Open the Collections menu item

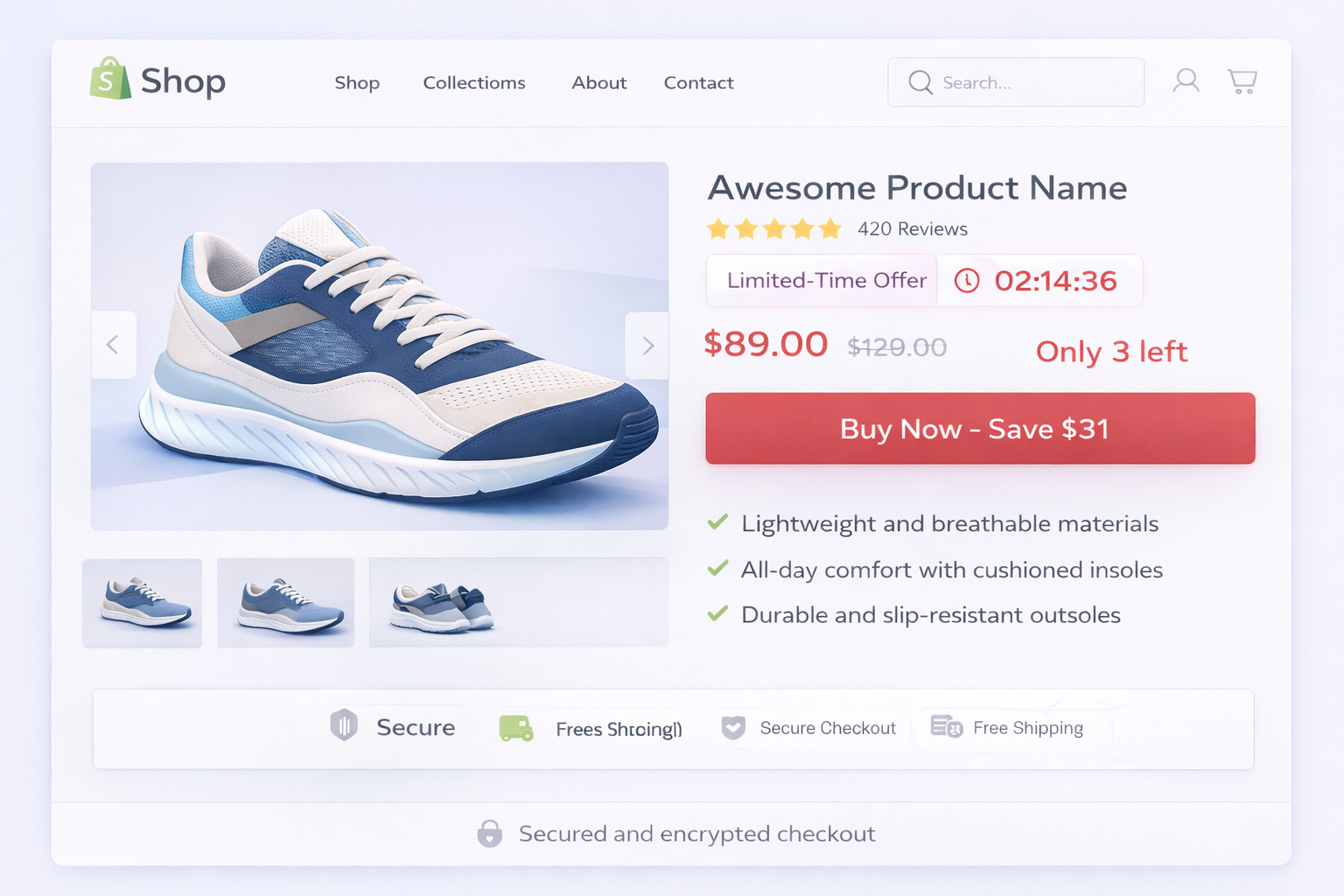click(474, 83)
